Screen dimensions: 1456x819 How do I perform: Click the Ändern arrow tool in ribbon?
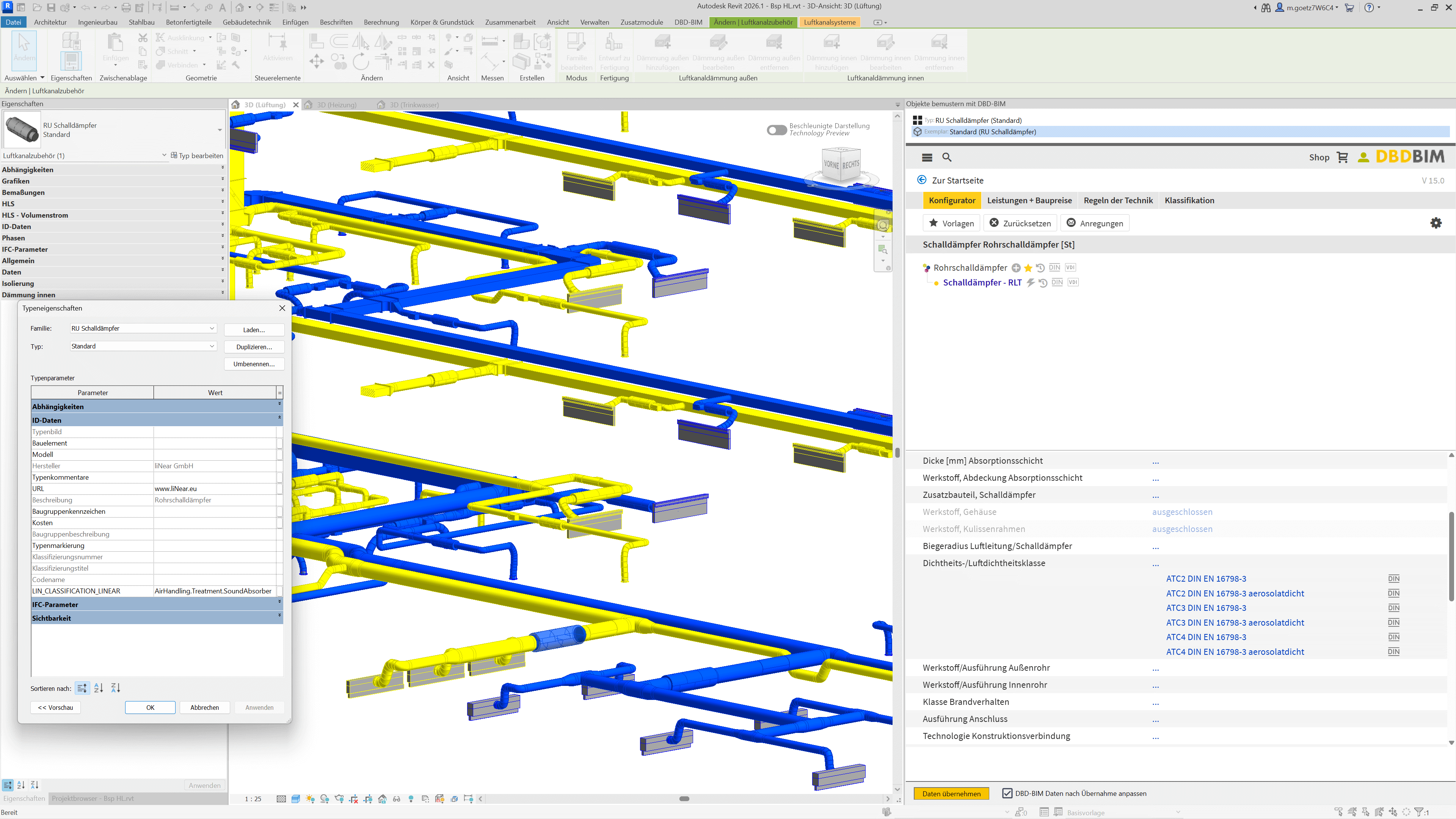pyautogui.click(x=24, y=48)
